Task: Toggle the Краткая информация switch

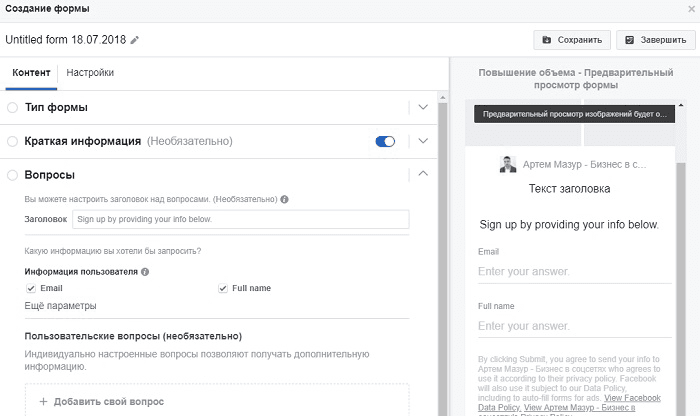Action: click(x=385, y=141)
